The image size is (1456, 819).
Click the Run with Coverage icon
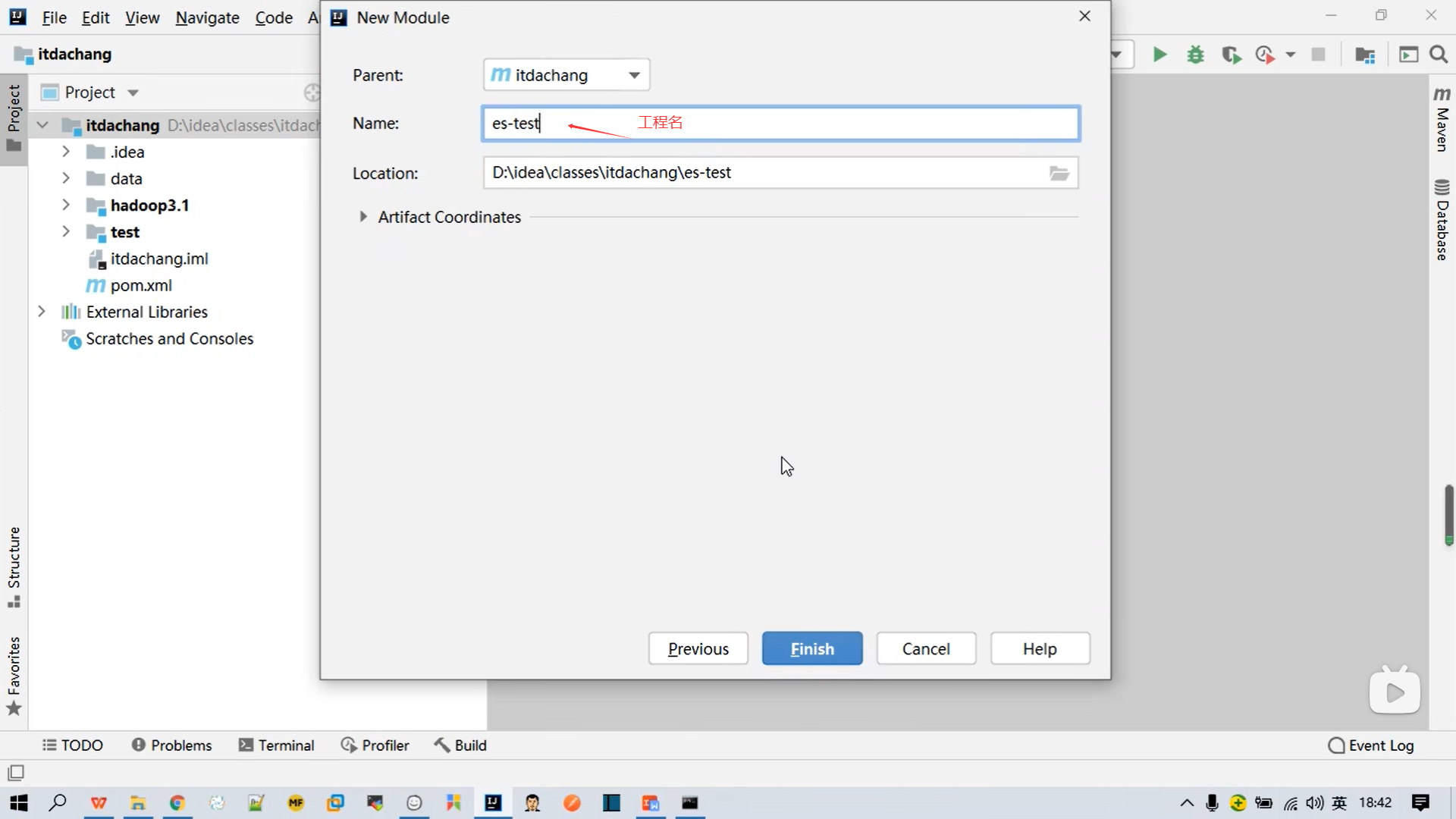pyautogui.click(x=1231, y=55)
